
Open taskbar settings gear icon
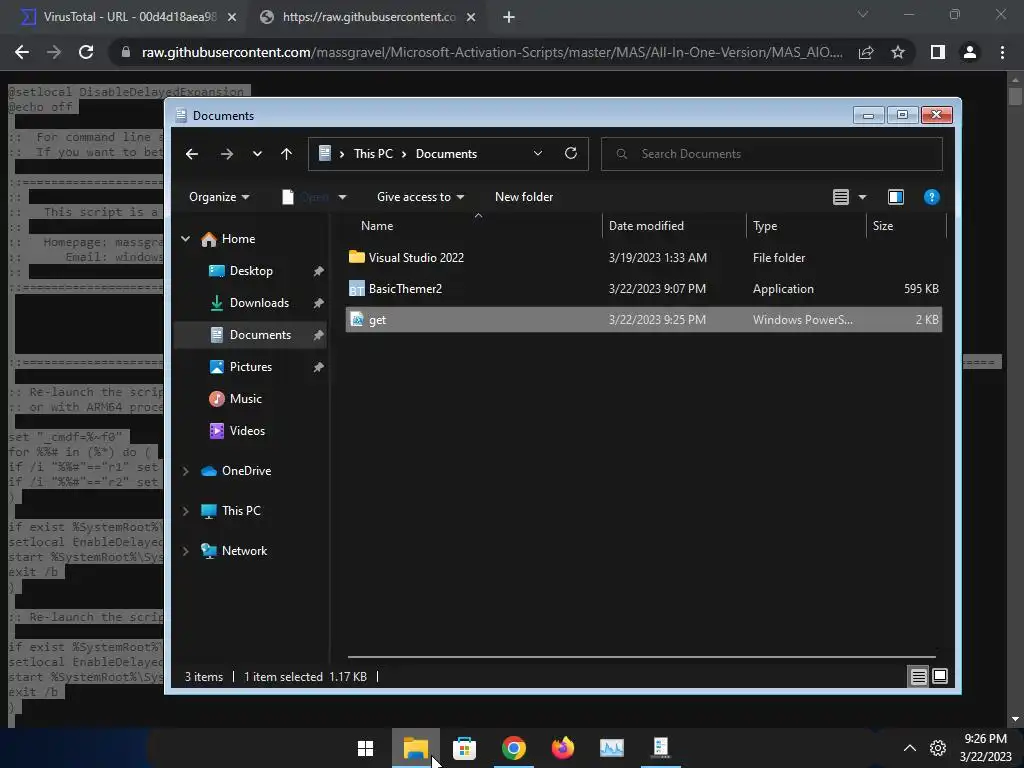point(938,748)
